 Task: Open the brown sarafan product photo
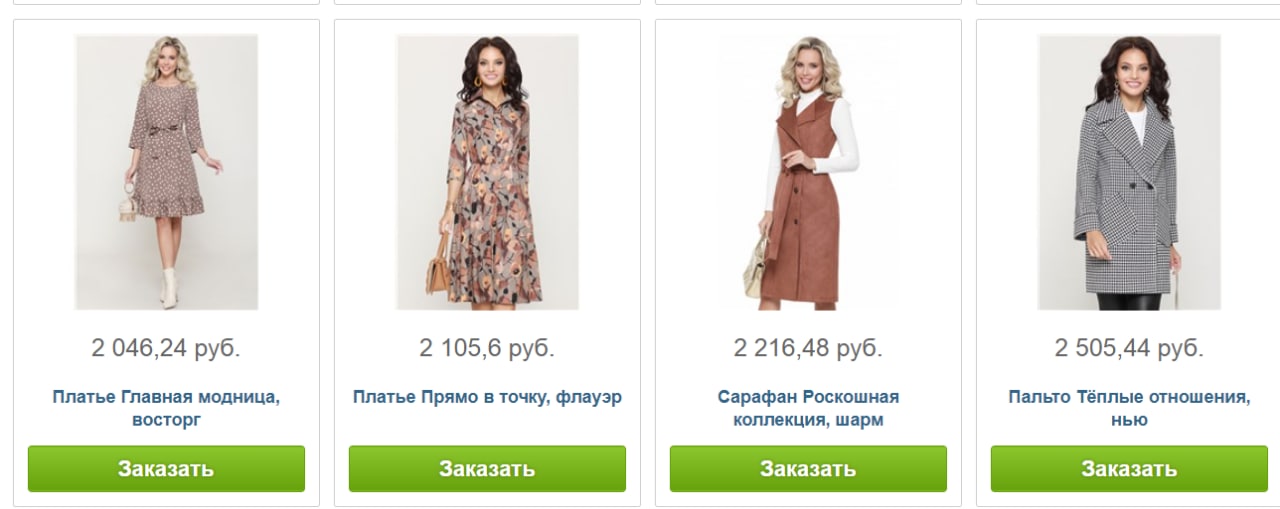pos(808,172)
